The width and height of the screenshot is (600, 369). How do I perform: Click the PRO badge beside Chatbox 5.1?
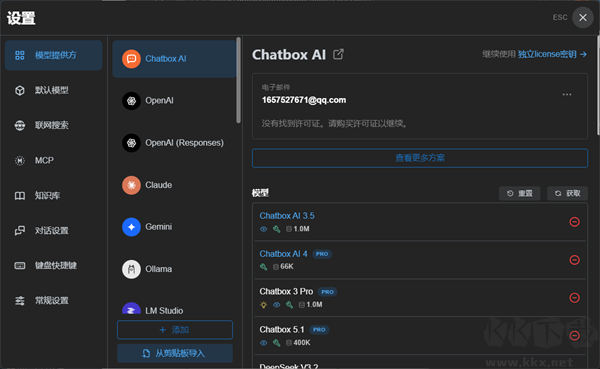pos(319,330)
